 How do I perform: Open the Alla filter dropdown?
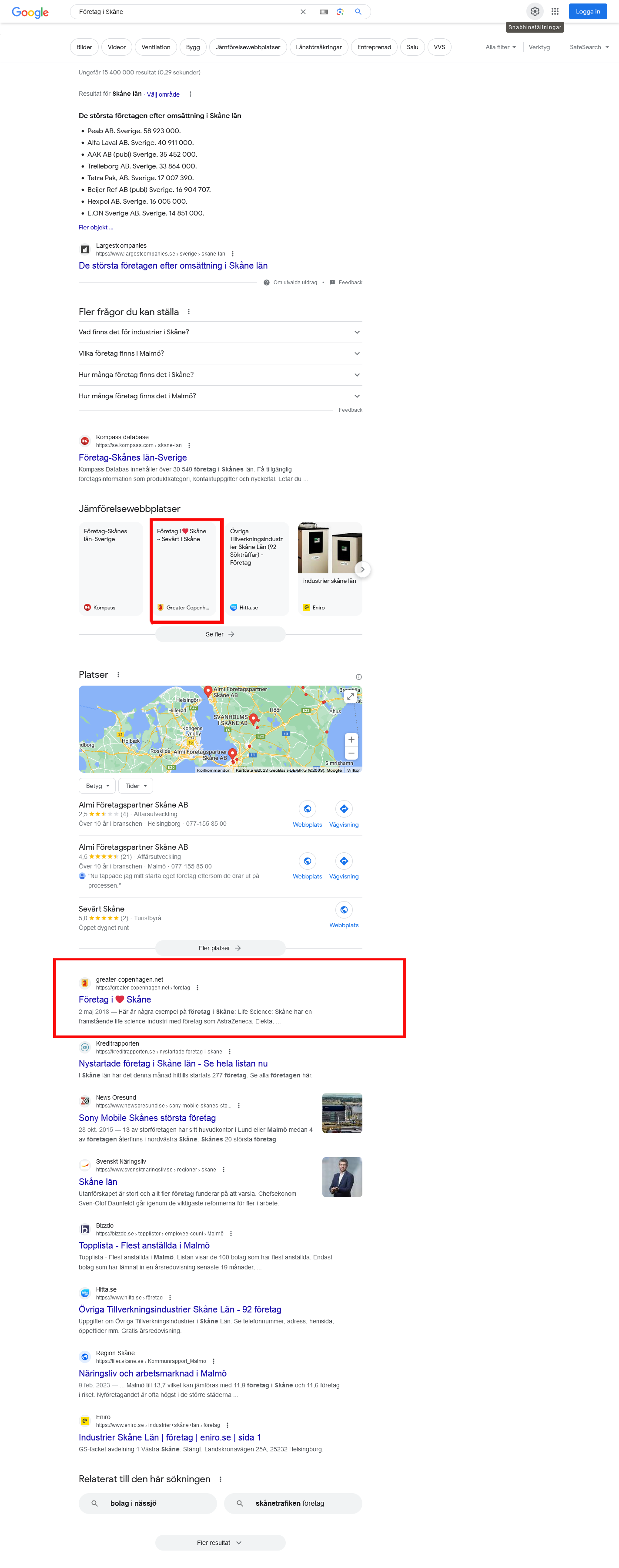pos(500,47)
